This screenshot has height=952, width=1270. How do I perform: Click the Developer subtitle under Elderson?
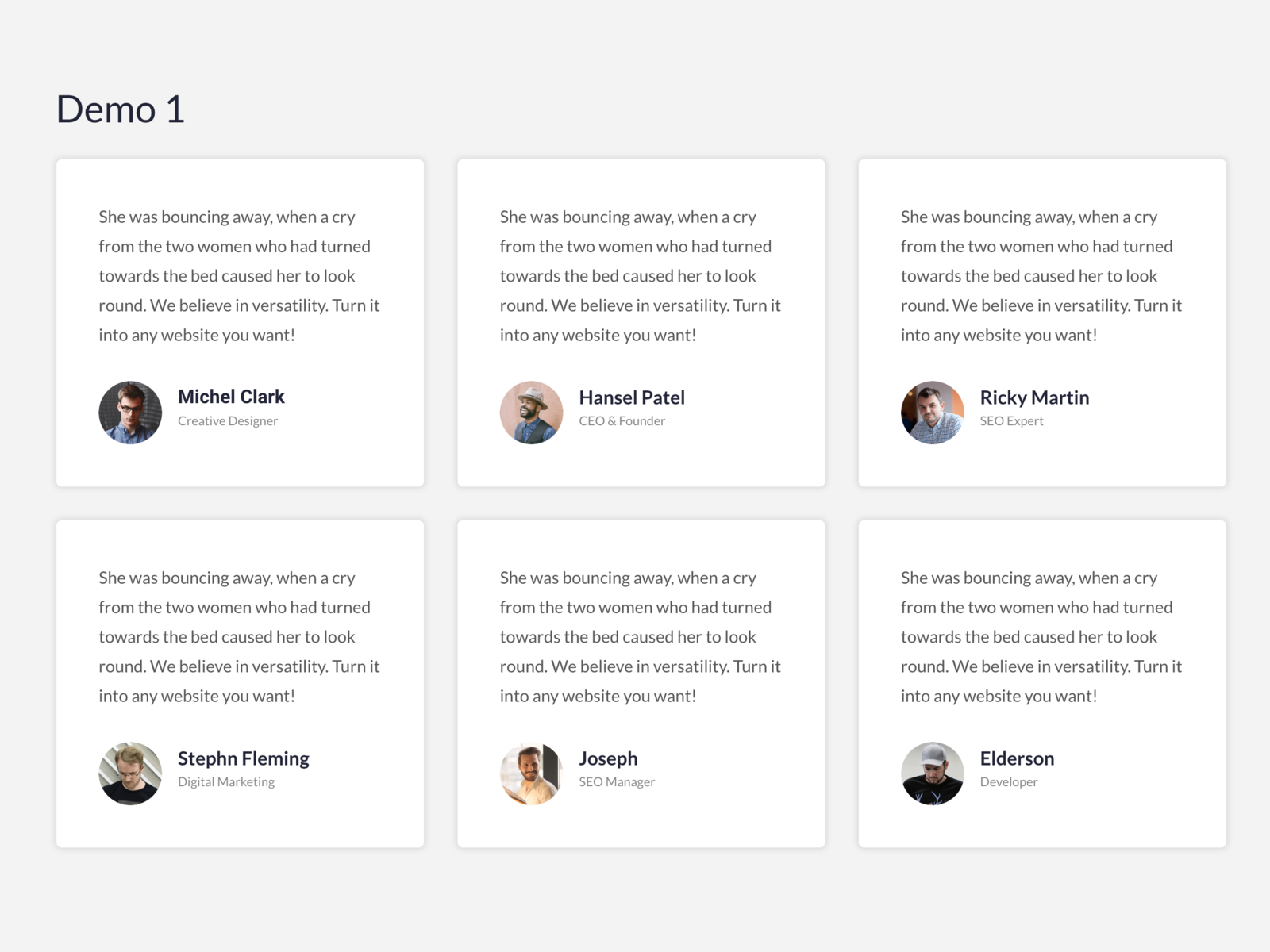pyautogui.click(x=1009, y=782)
